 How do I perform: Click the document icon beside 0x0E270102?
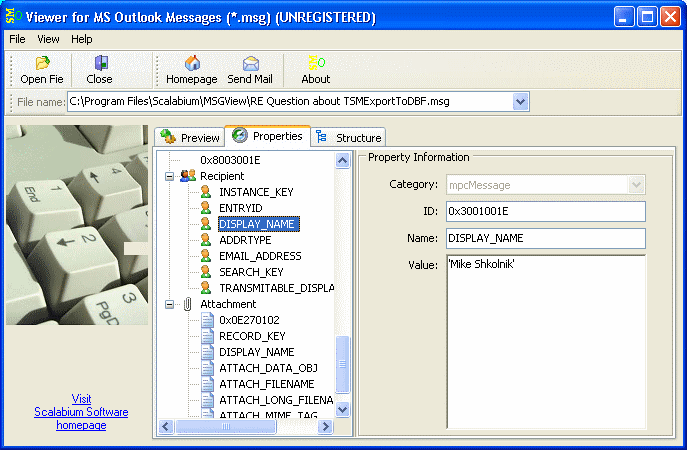click(x=207, y=320)
